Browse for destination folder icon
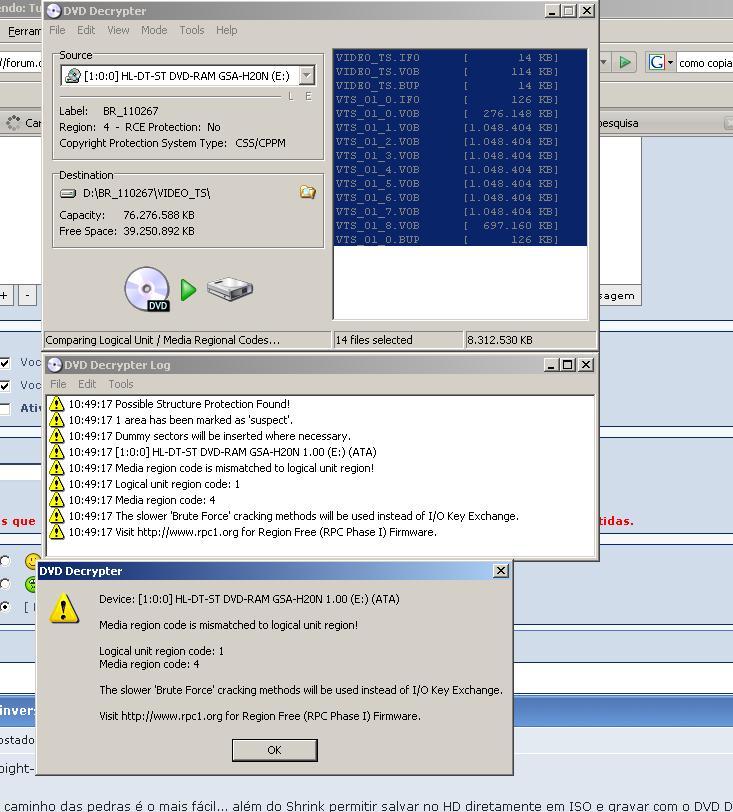Screen dimensions: 733x812 point(308,193)
